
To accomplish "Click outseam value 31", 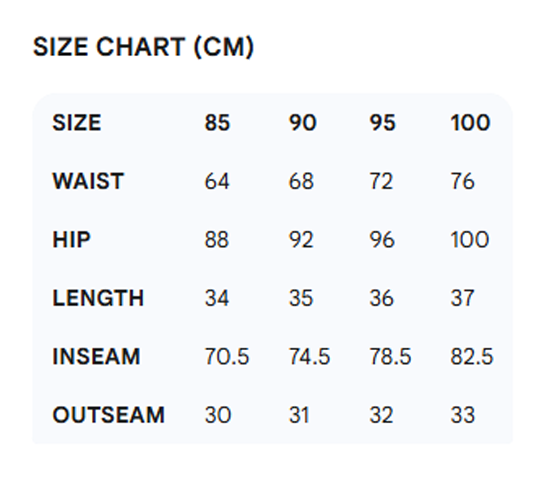I will tap(299, 415).
